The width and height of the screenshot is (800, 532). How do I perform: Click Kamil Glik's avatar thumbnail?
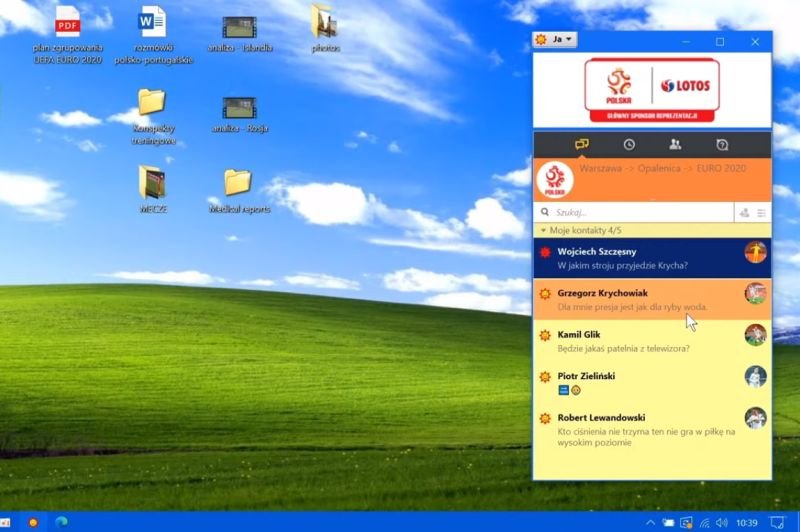tap(755, 334)
